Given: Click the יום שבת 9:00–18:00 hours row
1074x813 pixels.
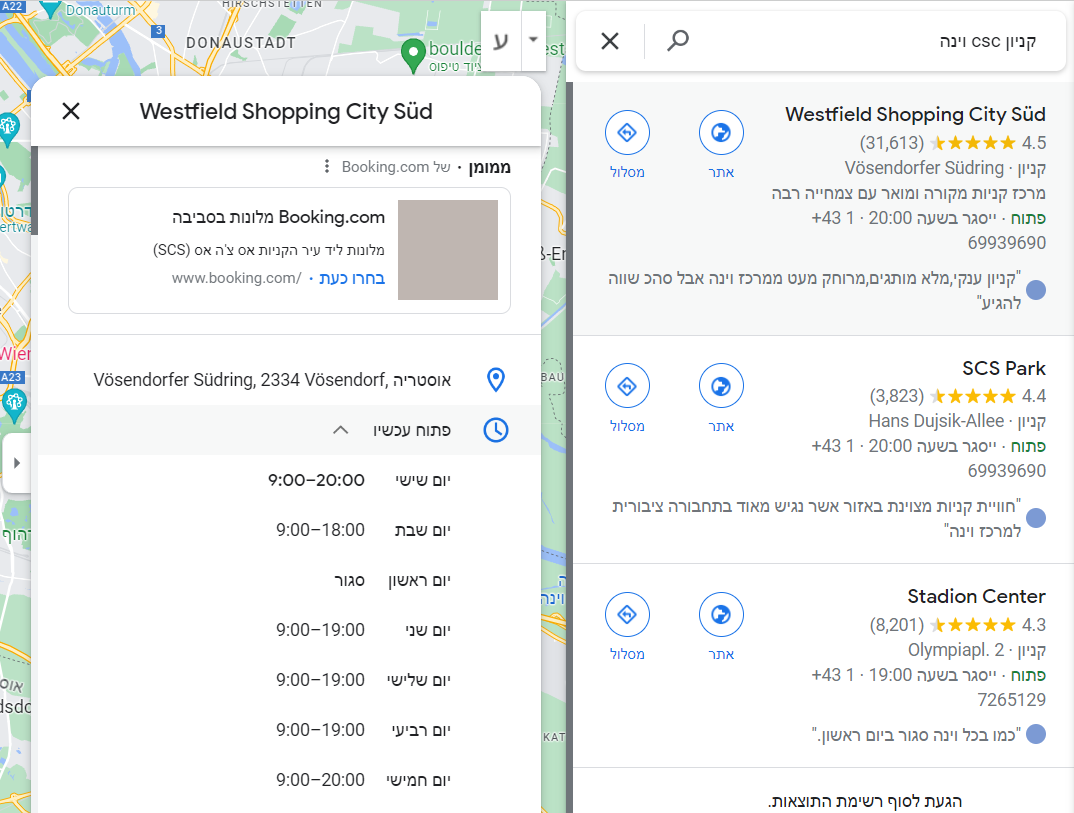Looking at the screenshot, I should click(363, 530).
